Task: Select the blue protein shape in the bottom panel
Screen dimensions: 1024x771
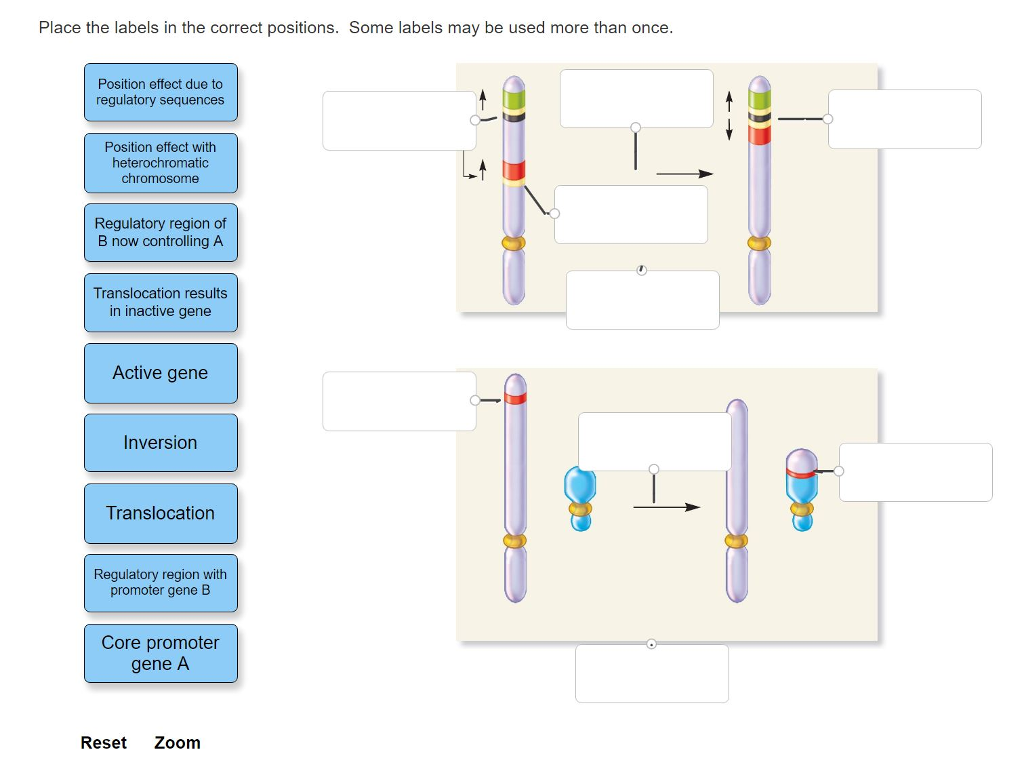Action: (581, 489)
